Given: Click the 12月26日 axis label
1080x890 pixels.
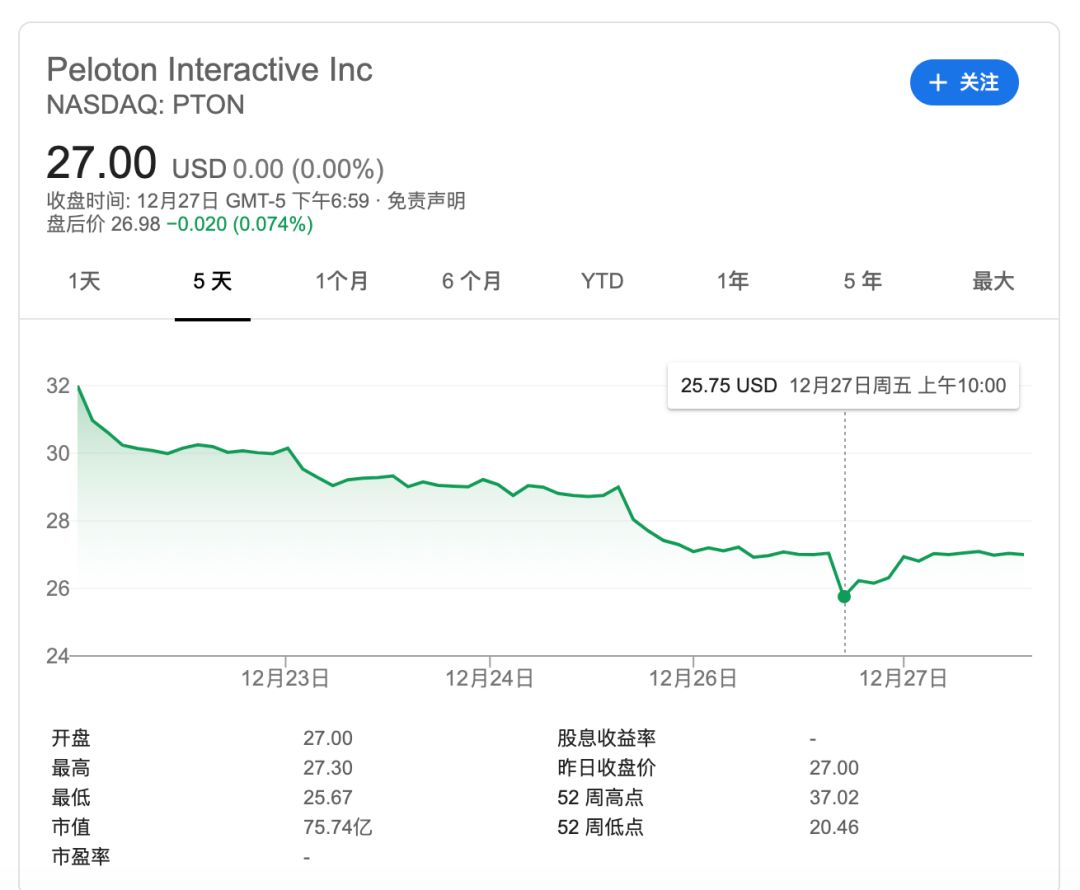Looking at the screenshot, I should click(693, 679).
